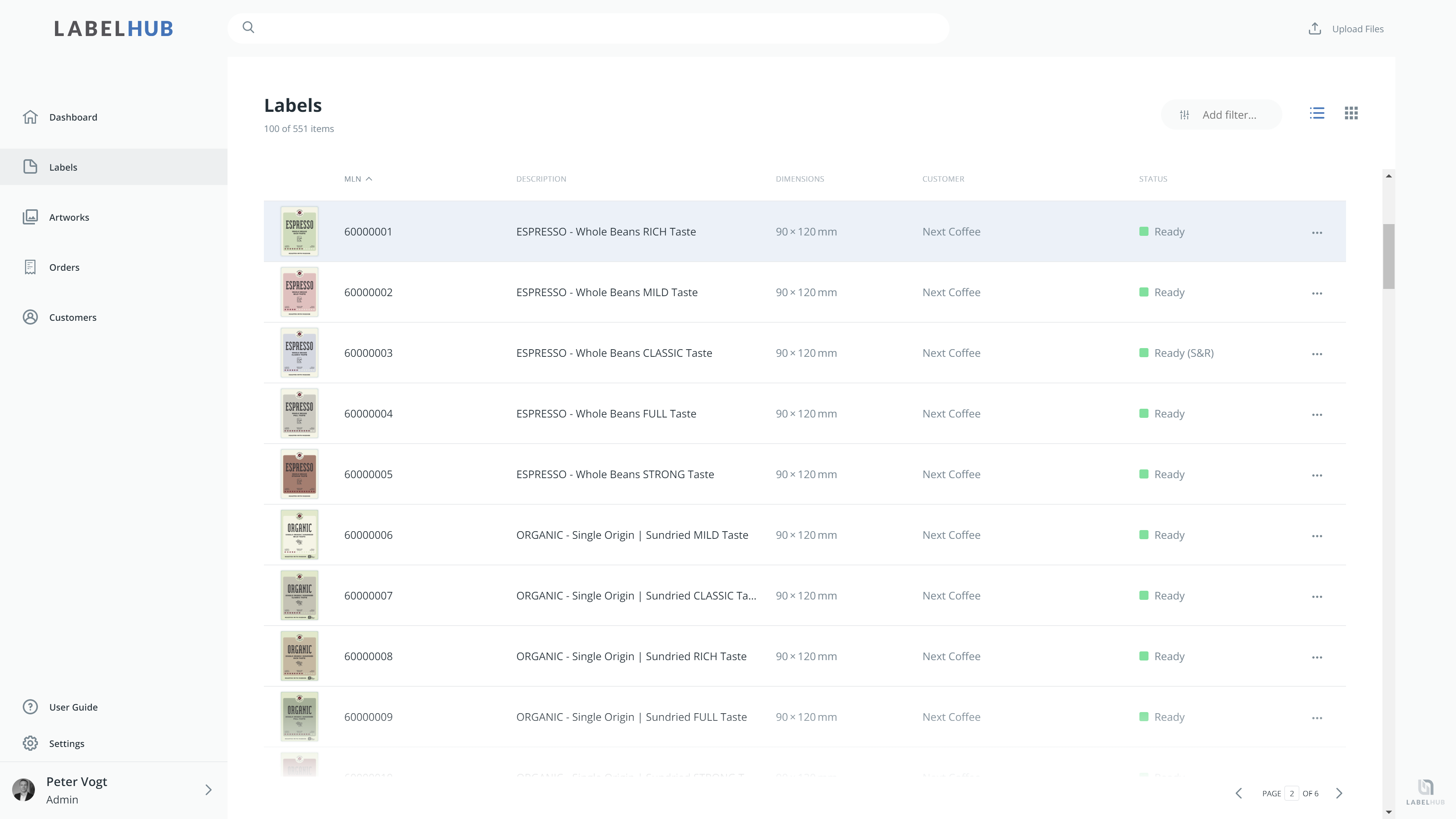This screenshot has height=819, width=1456.
Task: Expand Peter Vogt user menu chevron
Action: [209, 789]
